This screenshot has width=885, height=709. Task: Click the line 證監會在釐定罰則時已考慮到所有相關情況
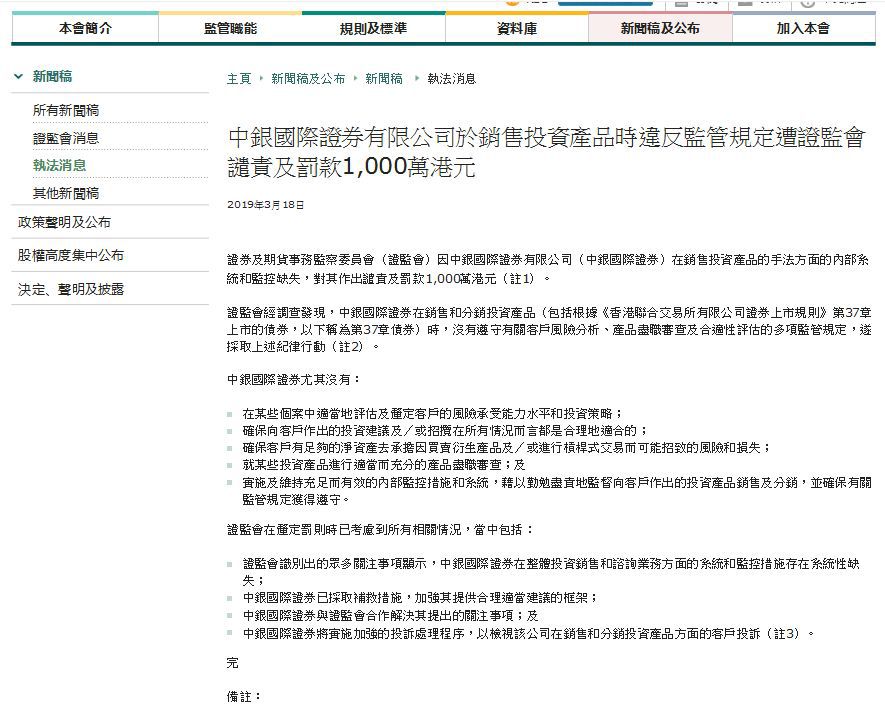tap(380, 529)
